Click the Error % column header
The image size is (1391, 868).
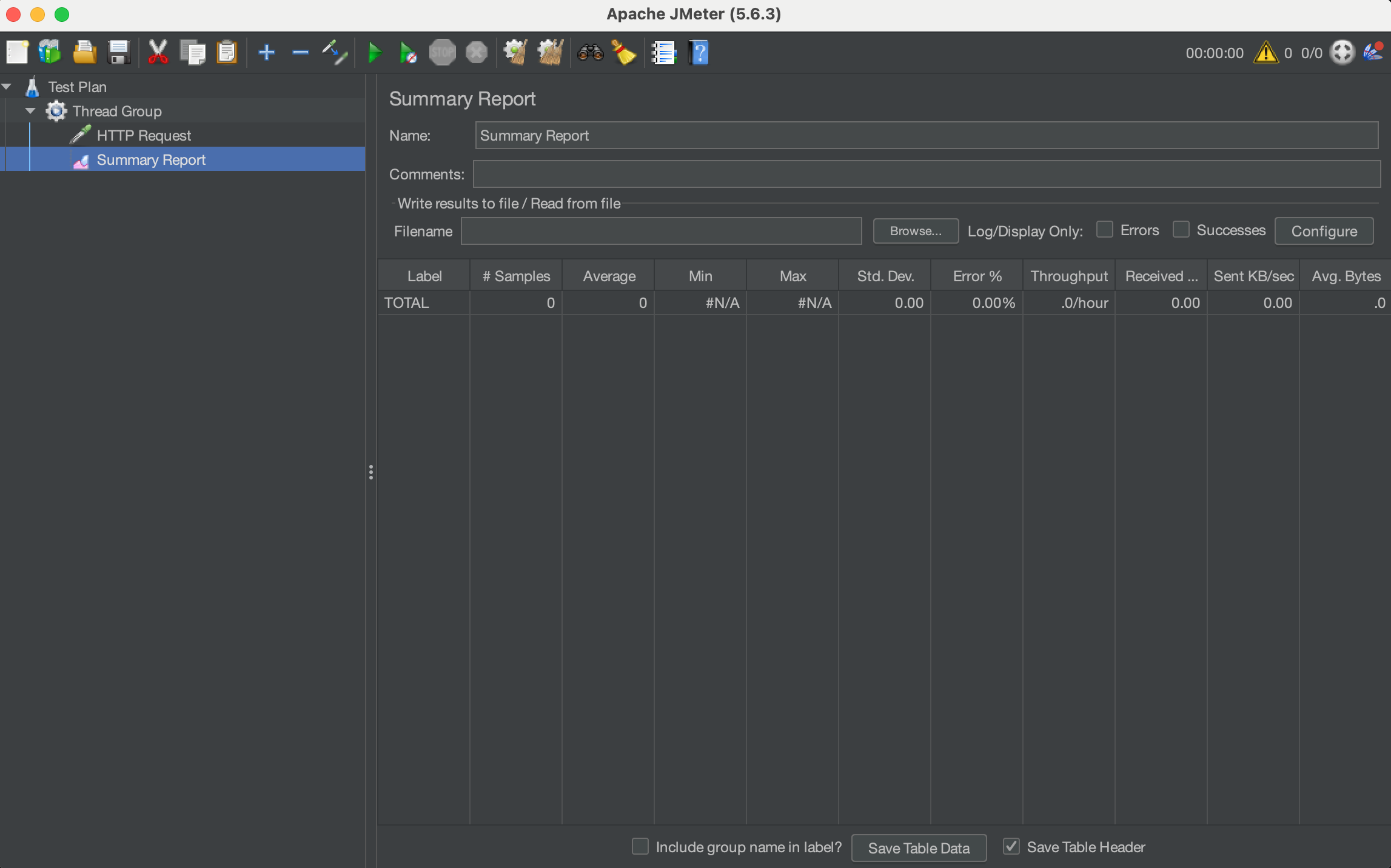pyautogui.click(x=977, y=276)
